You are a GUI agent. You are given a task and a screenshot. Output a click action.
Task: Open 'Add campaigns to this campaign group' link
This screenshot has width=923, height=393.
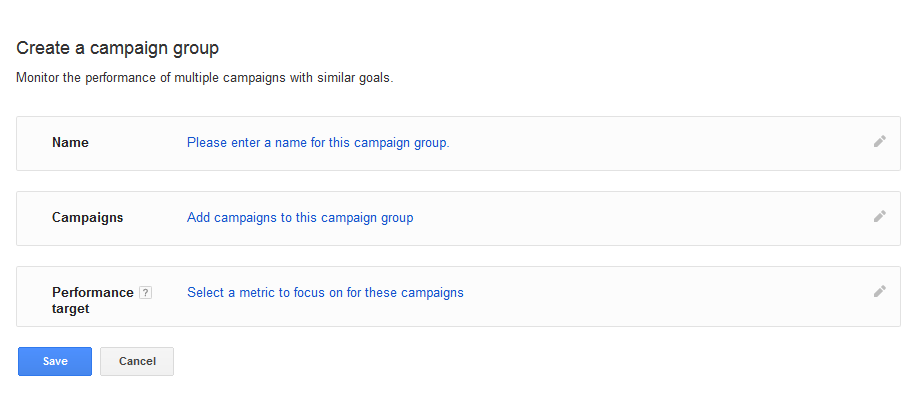[300, 218]
